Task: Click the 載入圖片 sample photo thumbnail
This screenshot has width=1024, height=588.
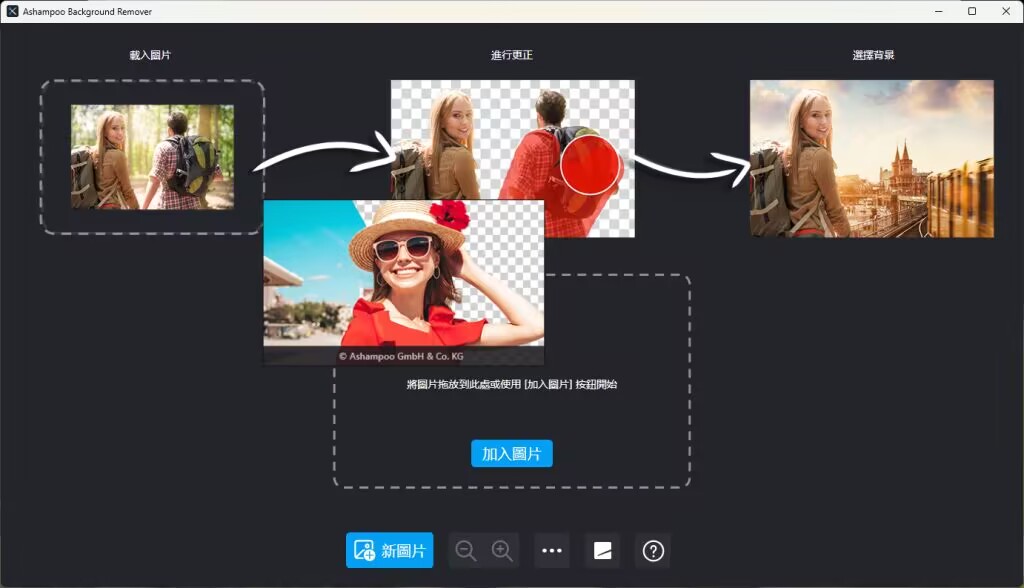Action: pos(152,157)
